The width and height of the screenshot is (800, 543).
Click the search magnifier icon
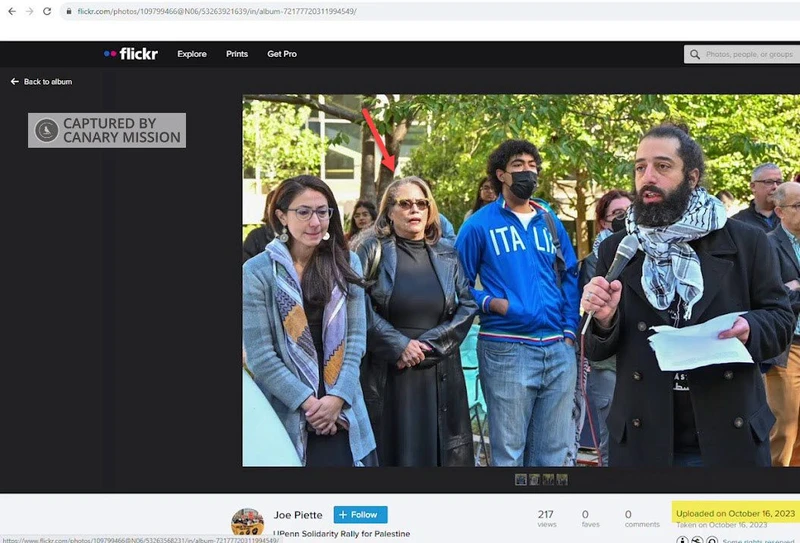(695, 54)
